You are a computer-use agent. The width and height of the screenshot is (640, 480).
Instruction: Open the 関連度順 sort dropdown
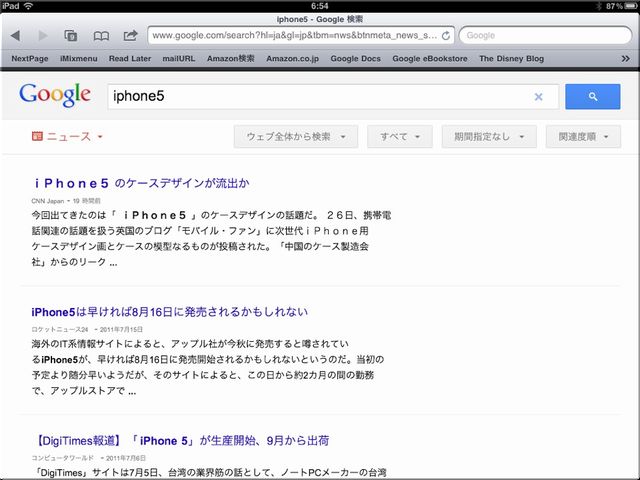pyautogui.click(x=583, y=137)
